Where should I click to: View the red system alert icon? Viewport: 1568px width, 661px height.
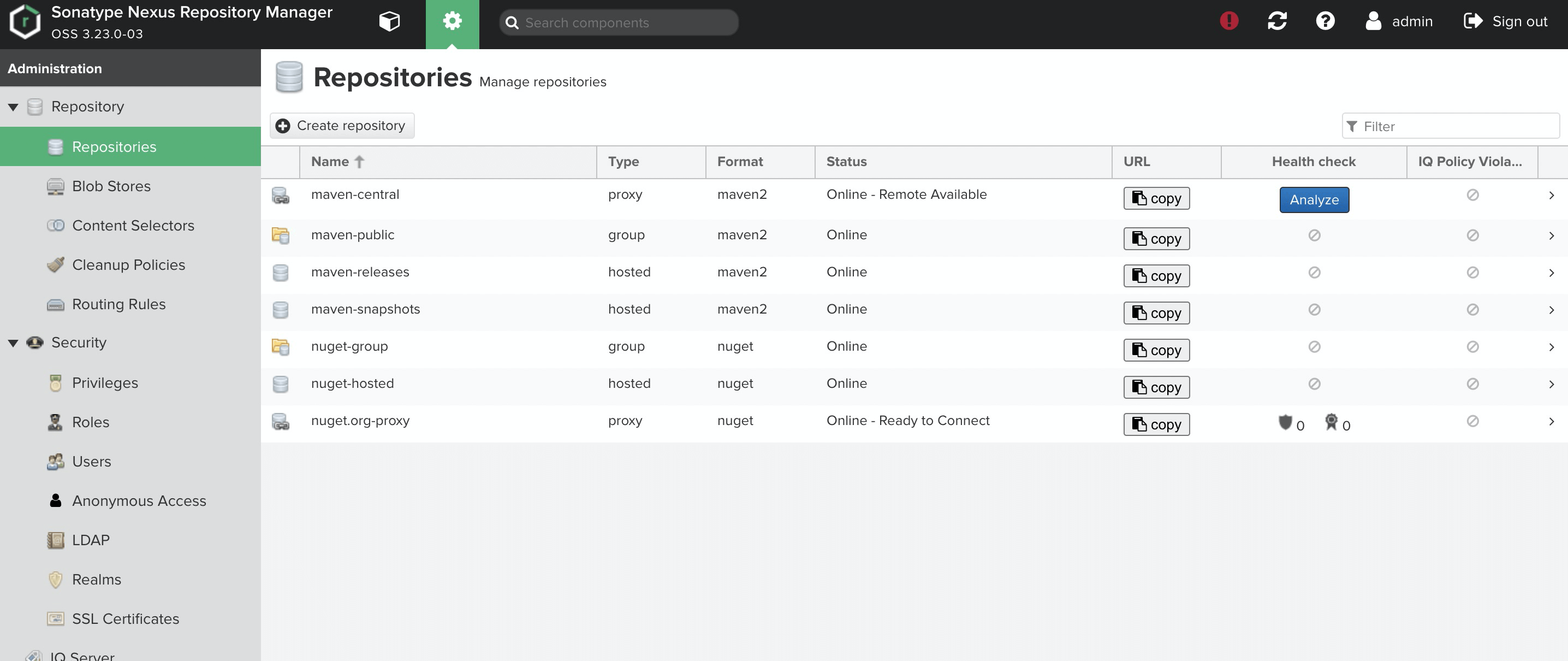pyautogui.click(x=1229, y=21)
